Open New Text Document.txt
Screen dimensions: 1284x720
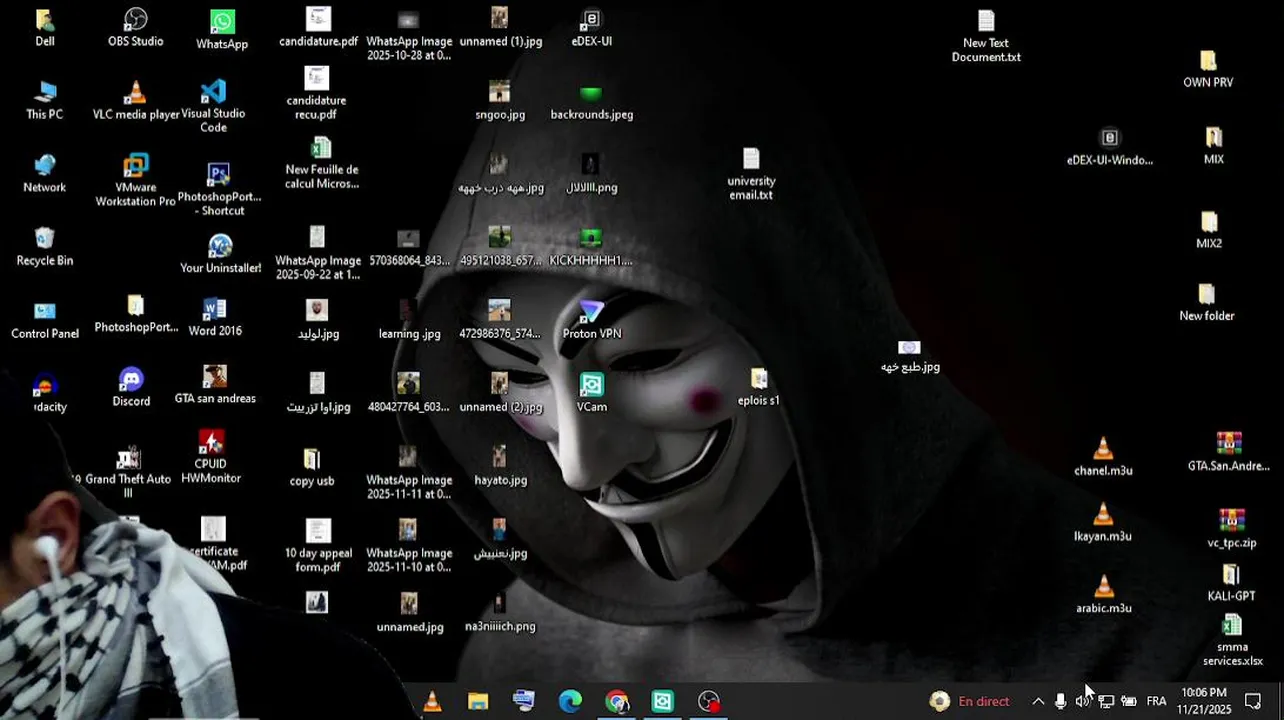[x=986, y=36]
